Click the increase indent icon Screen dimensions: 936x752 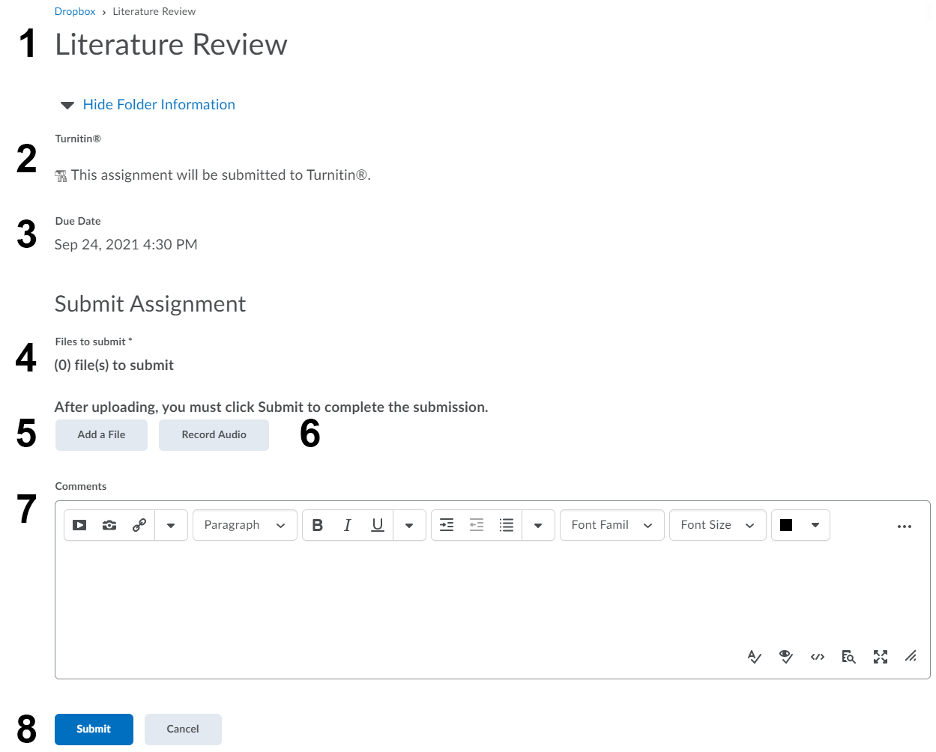coord(447,525)
